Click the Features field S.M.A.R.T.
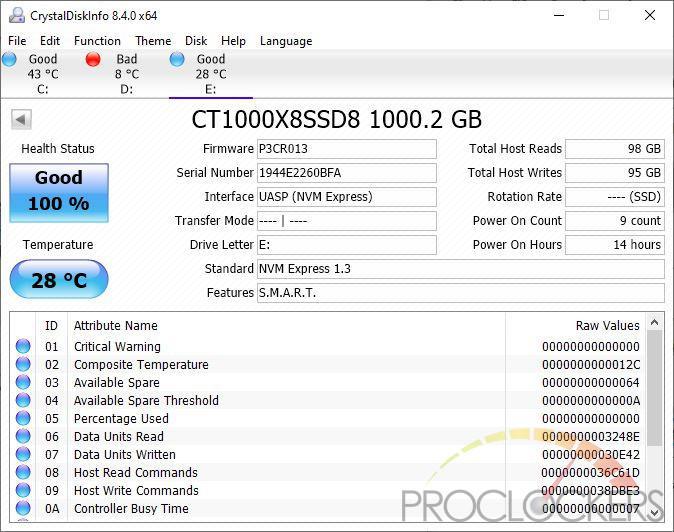 [461, 293]
